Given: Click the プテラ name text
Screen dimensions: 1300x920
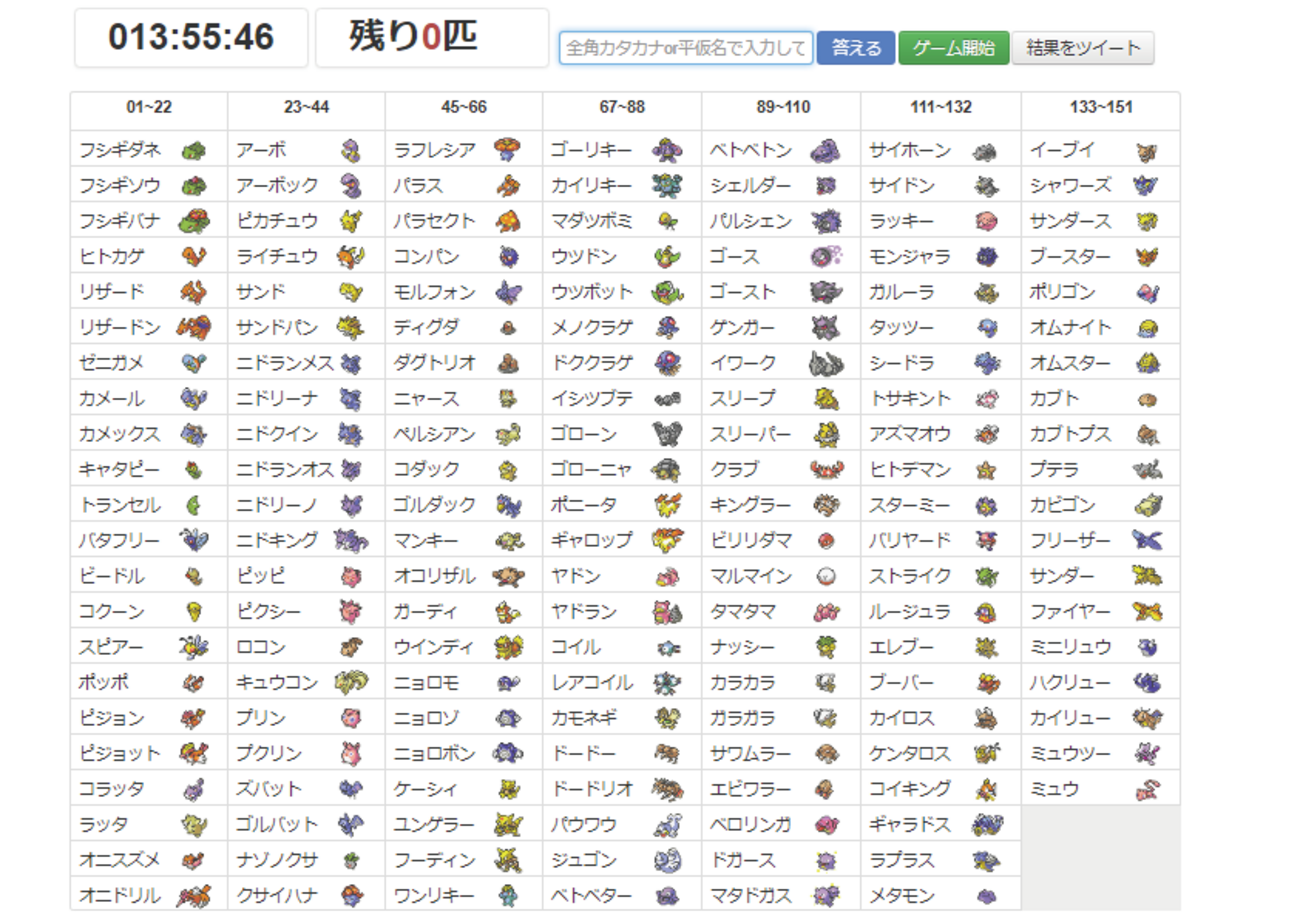Looking at the screenshot, I should tap(1055, 469).
